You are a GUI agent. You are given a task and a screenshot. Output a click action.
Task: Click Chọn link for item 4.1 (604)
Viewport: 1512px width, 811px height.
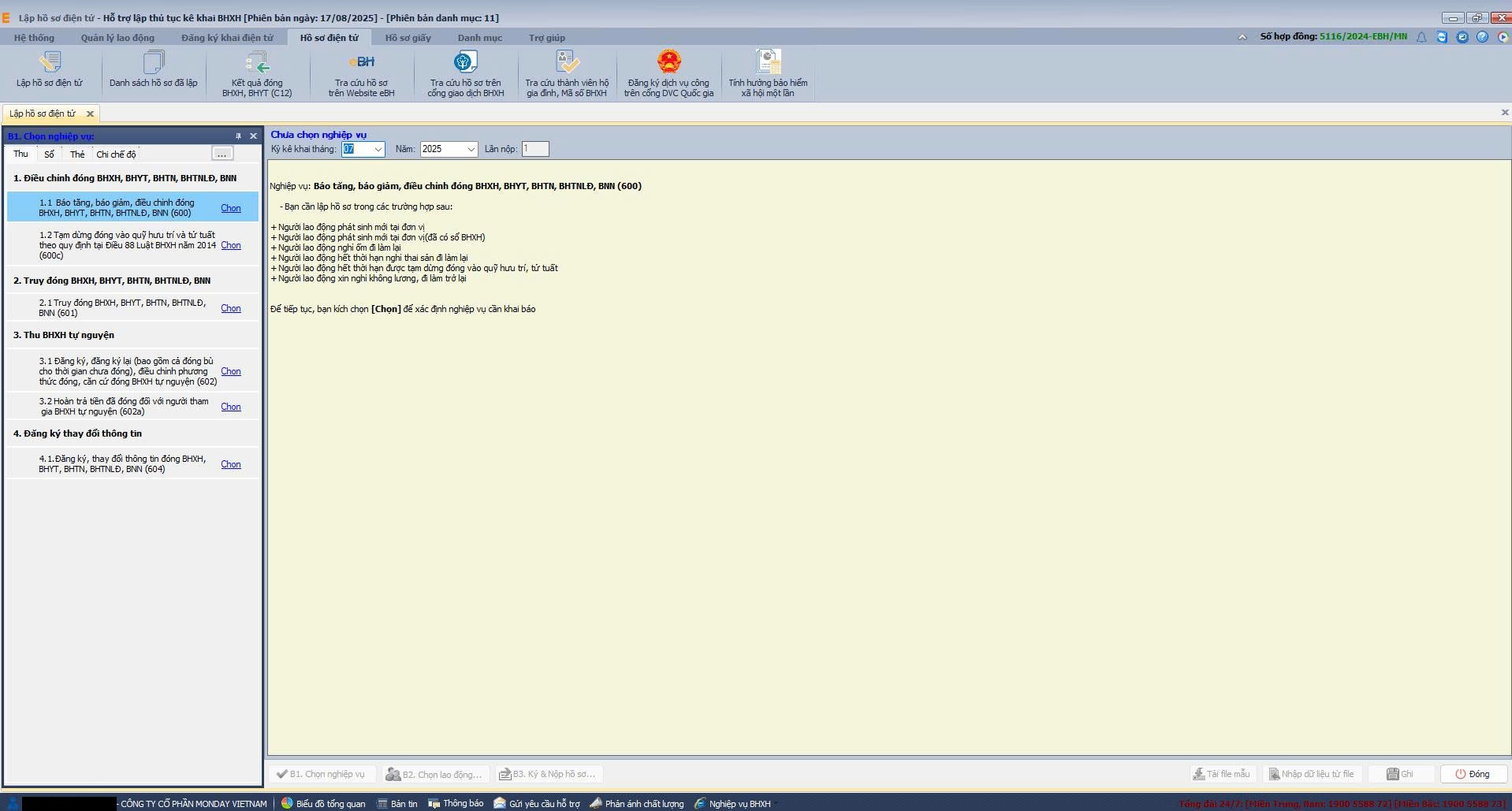pyautogui.click(x=230, y=464)
